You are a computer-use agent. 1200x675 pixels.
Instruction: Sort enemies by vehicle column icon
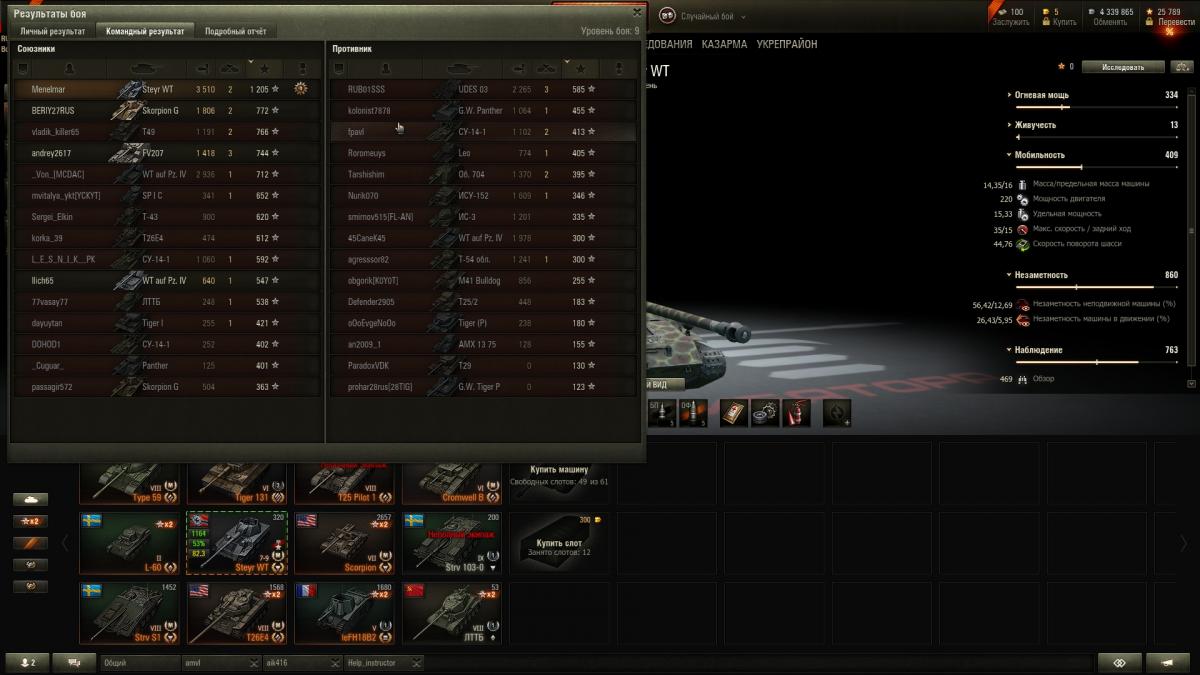(x=463, y=68)
